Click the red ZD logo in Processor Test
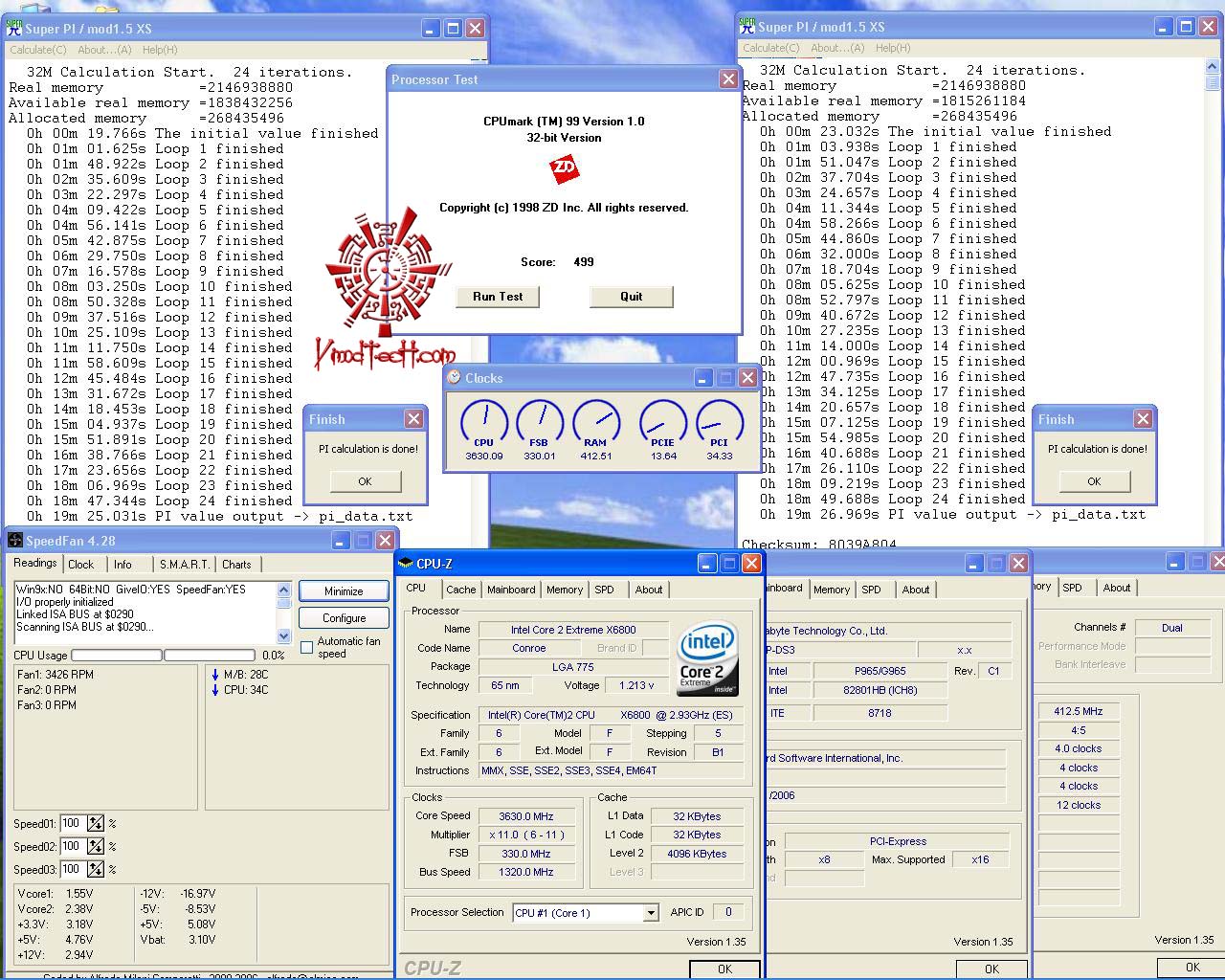The width and height of the screenshot is (1225, 980). [x=564, y=169]
